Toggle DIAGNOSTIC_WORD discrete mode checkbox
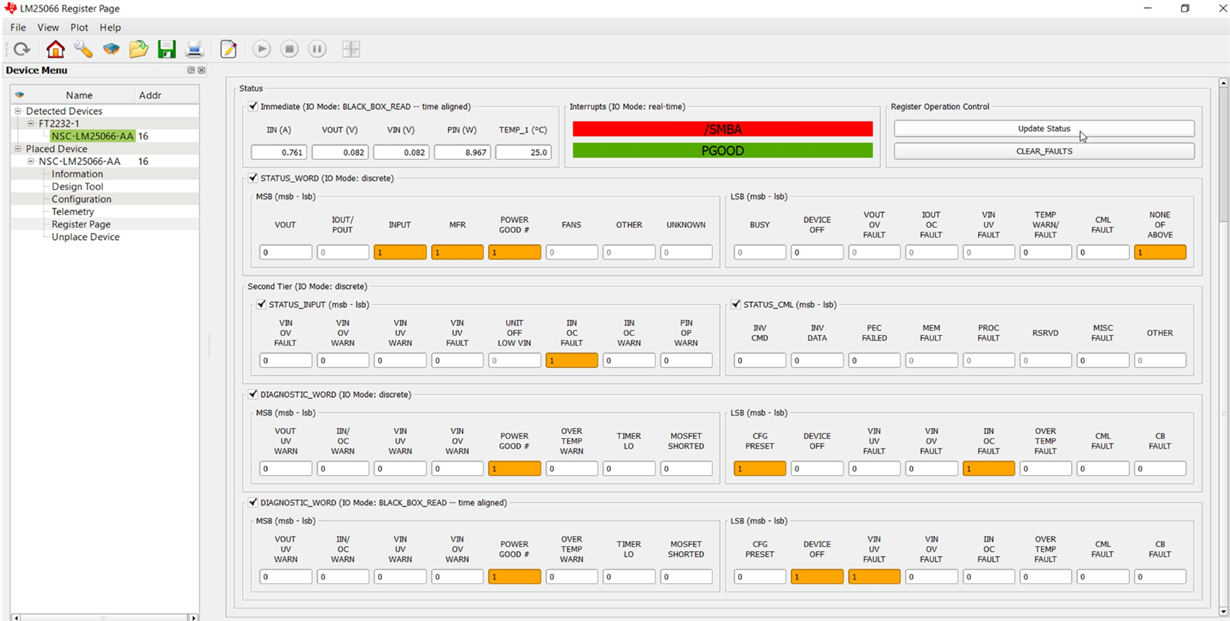This screenshot has height=621, width=1230. click(253, 394)
